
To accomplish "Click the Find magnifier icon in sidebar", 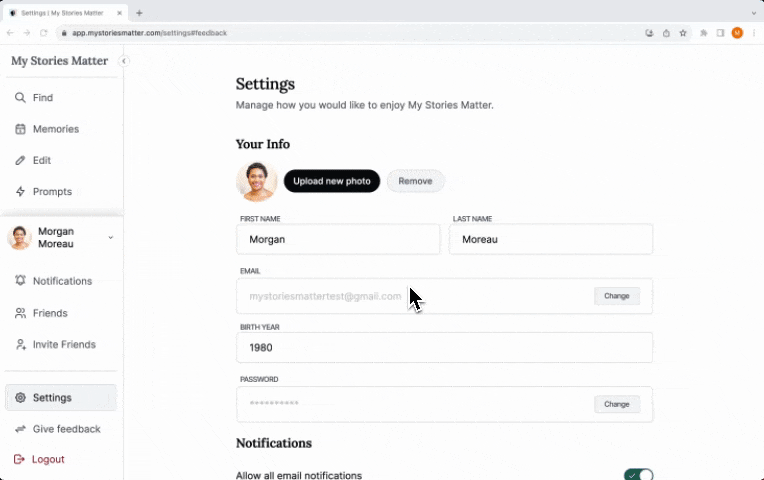I will coord(20,97).
